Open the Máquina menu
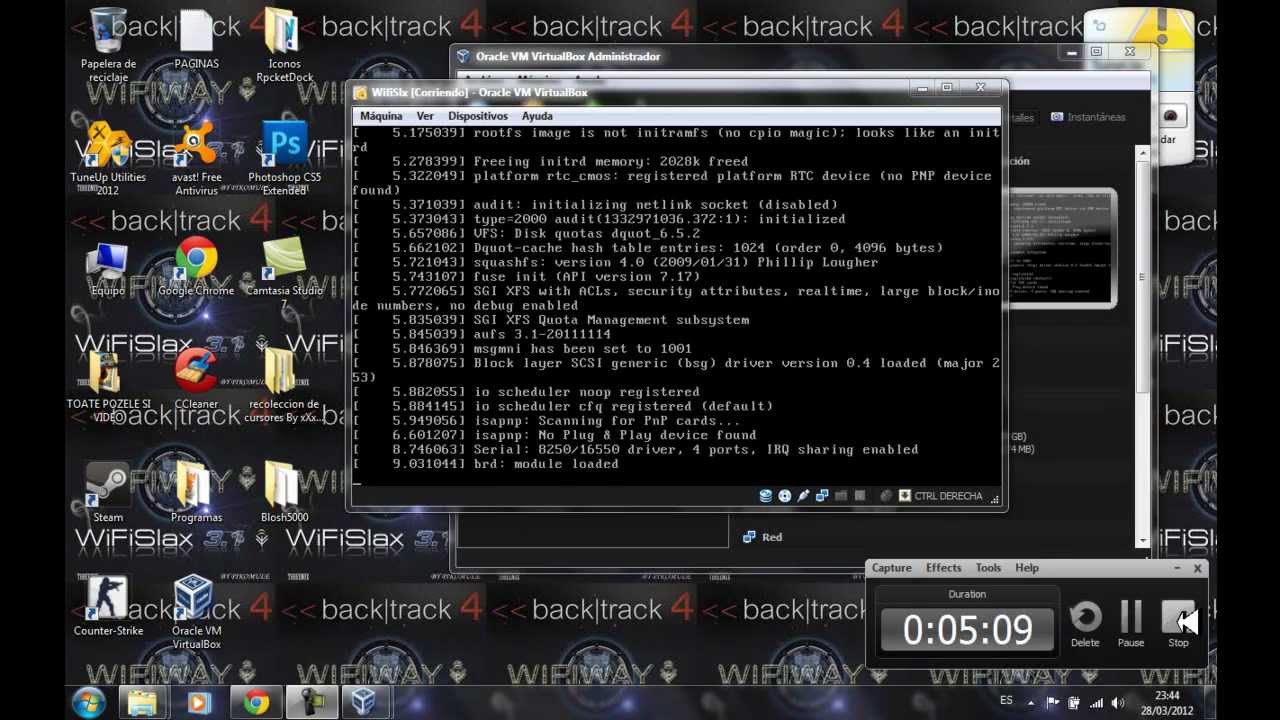The image size is (1280, 720). point(381,116)
